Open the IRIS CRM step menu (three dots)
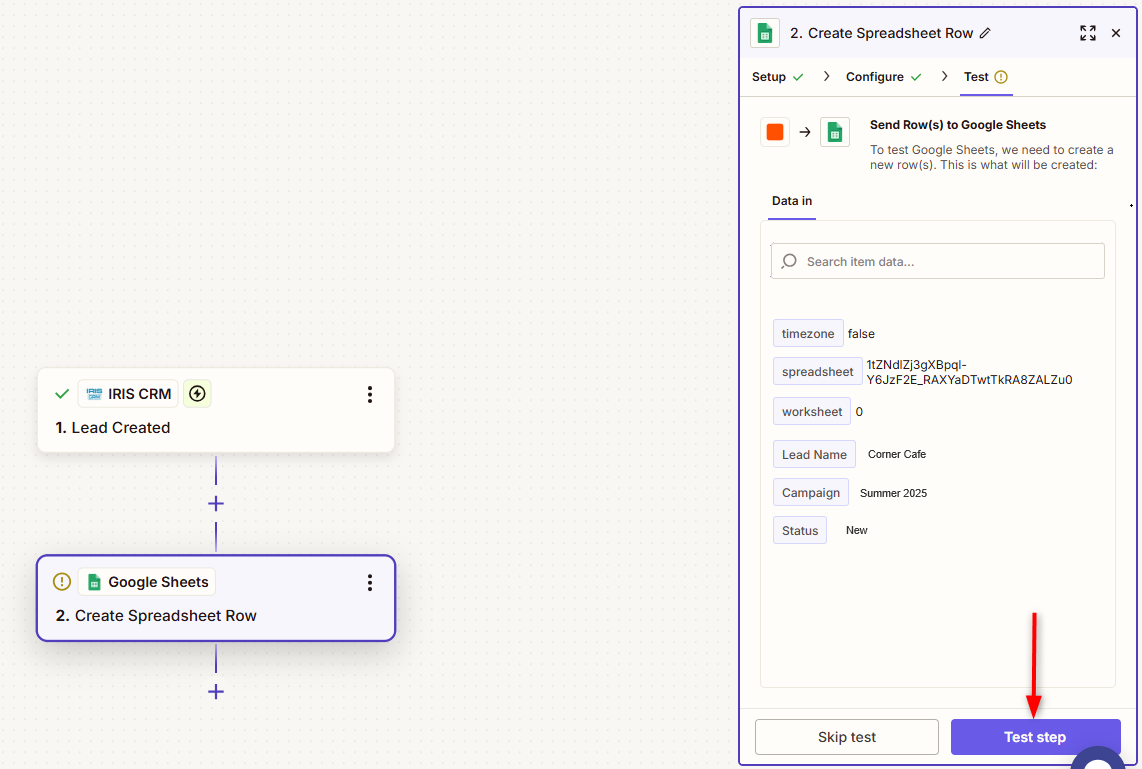The width and height of the screenshot is (1142, 769). tap(370, 394)
